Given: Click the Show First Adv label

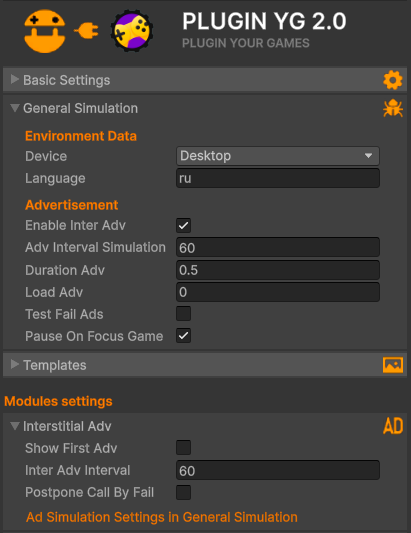Looking at the screenshot, I should coord(71,448).
